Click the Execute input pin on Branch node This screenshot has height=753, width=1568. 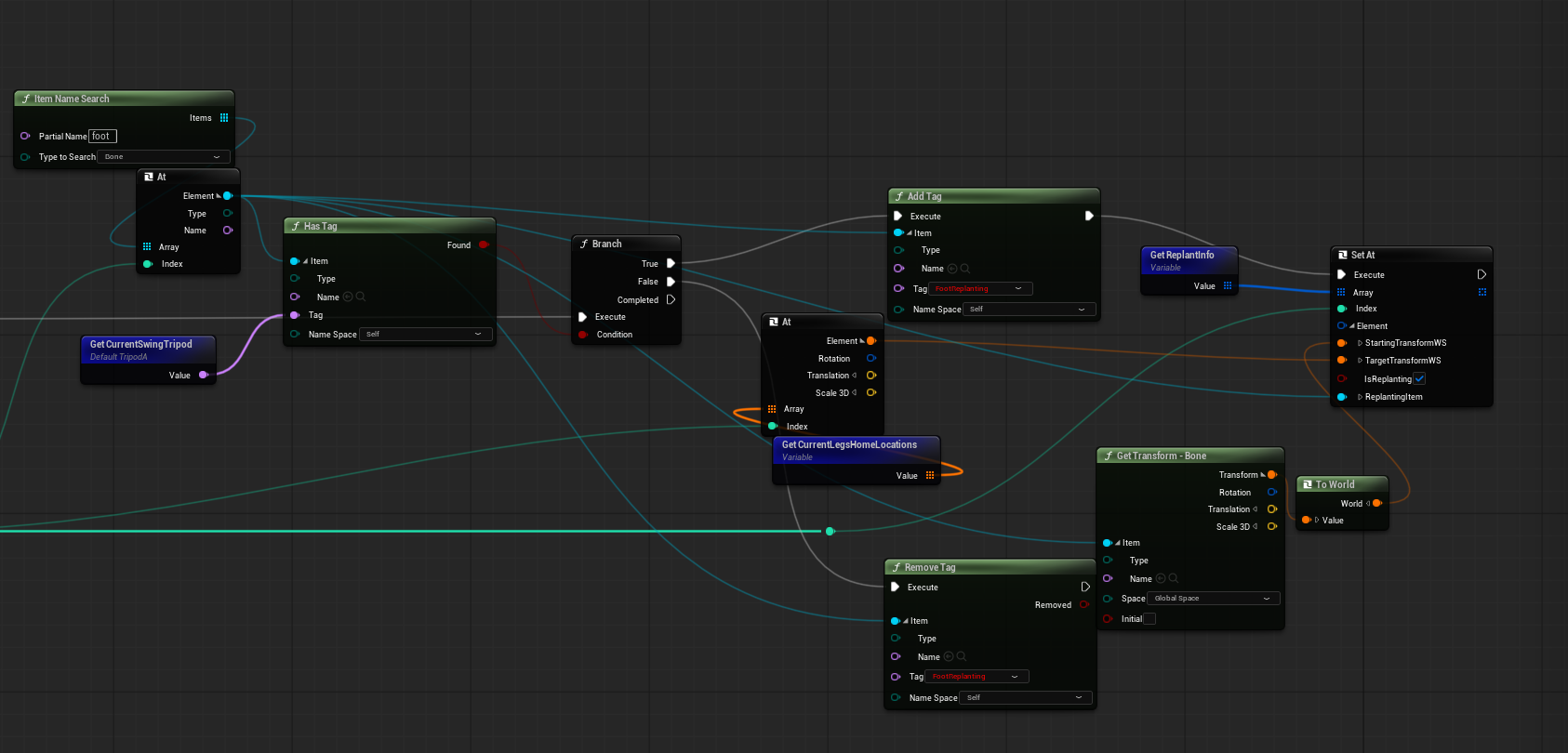click(x=583, y=317)
